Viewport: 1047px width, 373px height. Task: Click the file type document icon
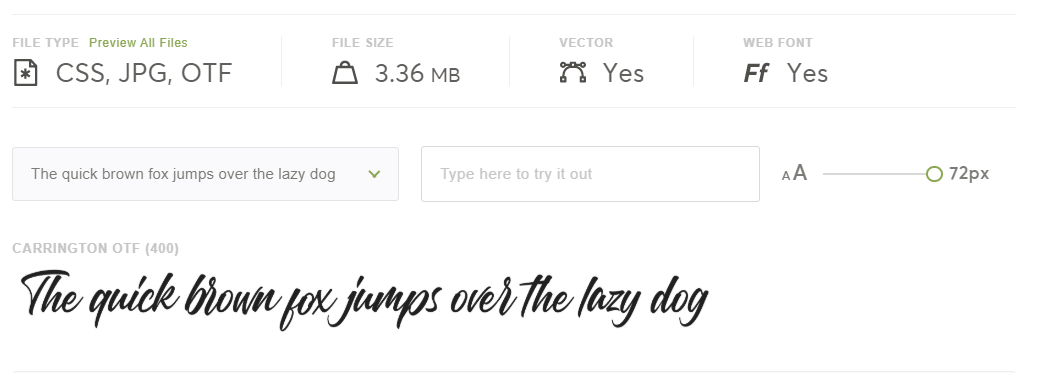pyautogui.click(x=26, y=73)
